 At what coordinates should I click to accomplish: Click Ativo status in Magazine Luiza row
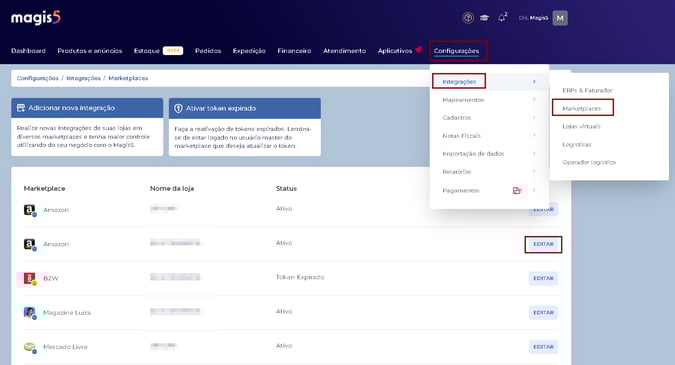(x=284, y=311)
